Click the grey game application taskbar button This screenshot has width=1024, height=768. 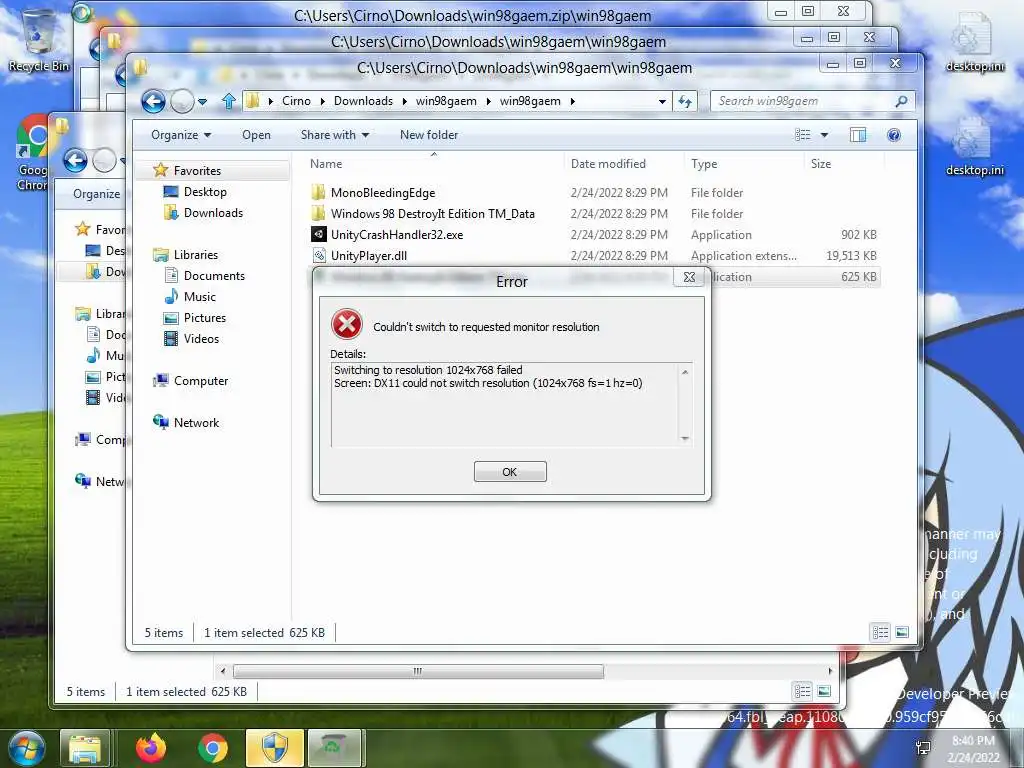334,748
